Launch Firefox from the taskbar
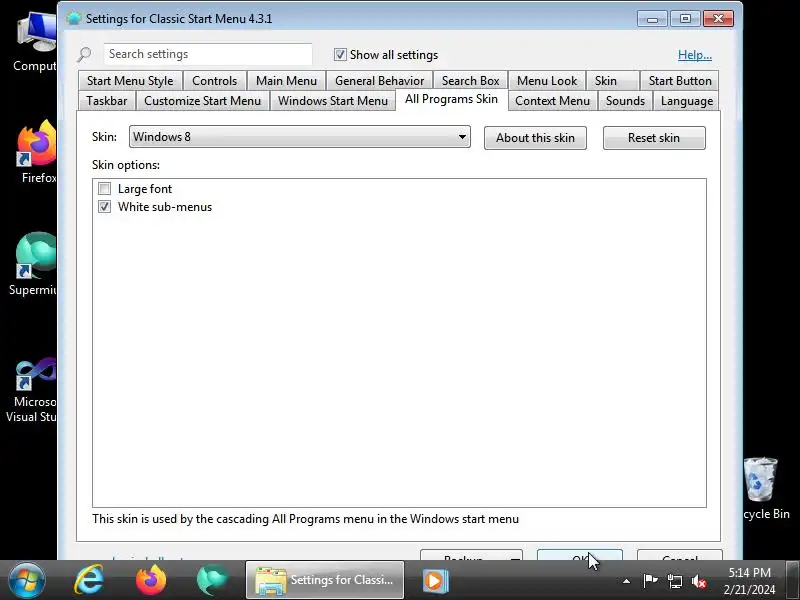 [151, 580]
